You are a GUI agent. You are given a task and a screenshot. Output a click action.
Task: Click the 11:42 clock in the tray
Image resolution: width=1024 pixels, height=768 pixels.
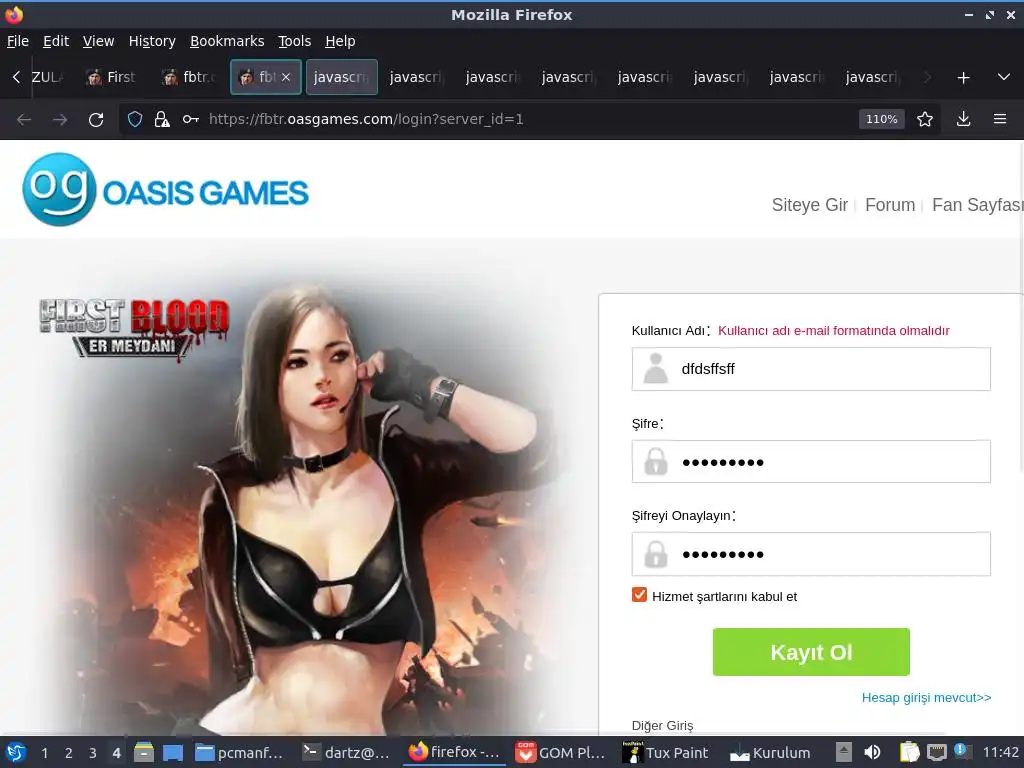click(x=1000, y=752)
